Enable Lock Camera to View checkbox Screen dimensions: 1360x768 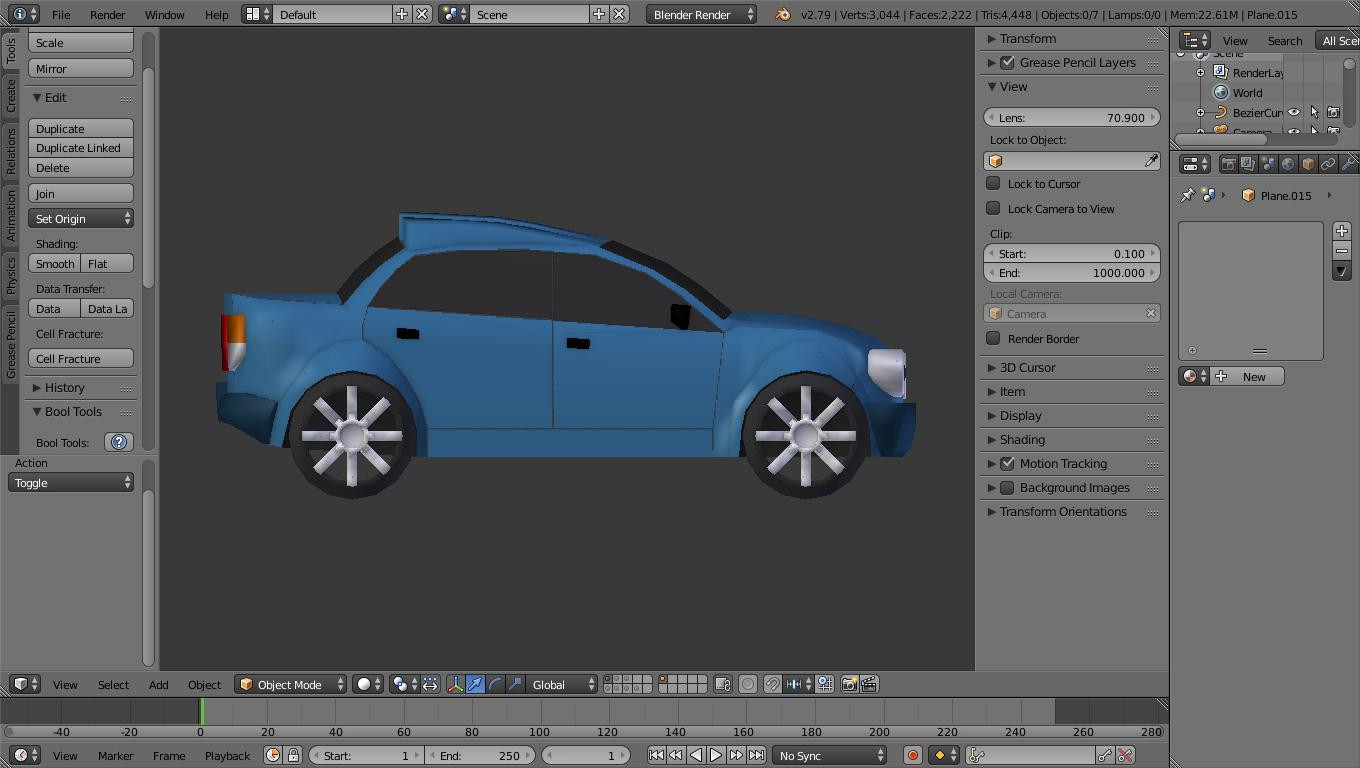tap(993, 208)
